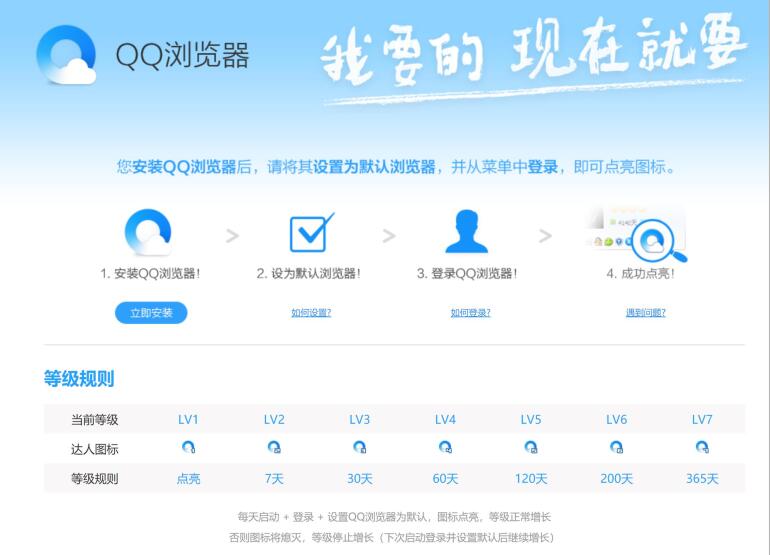Image resolution: width=770 pixels, height=555 pixels.
Task: Click the 点亮 rule cell
Action: pos(189,478)
